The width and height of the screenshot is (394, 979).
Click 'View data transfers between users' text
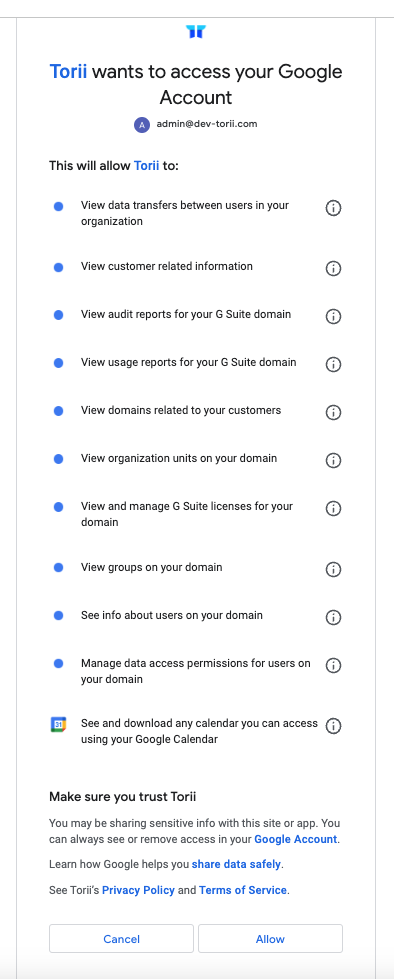point(185,213)
